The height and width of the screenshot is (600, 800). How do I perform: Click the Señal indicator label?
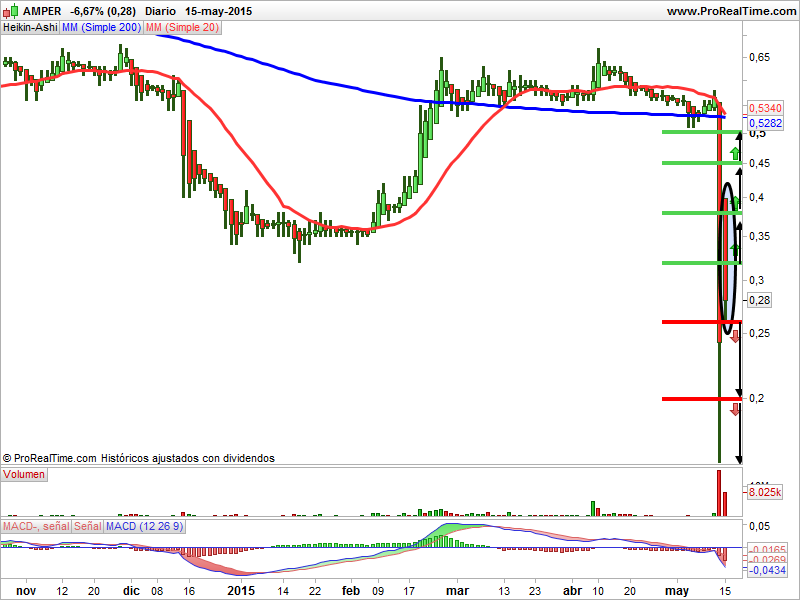(x=88, y=527)
